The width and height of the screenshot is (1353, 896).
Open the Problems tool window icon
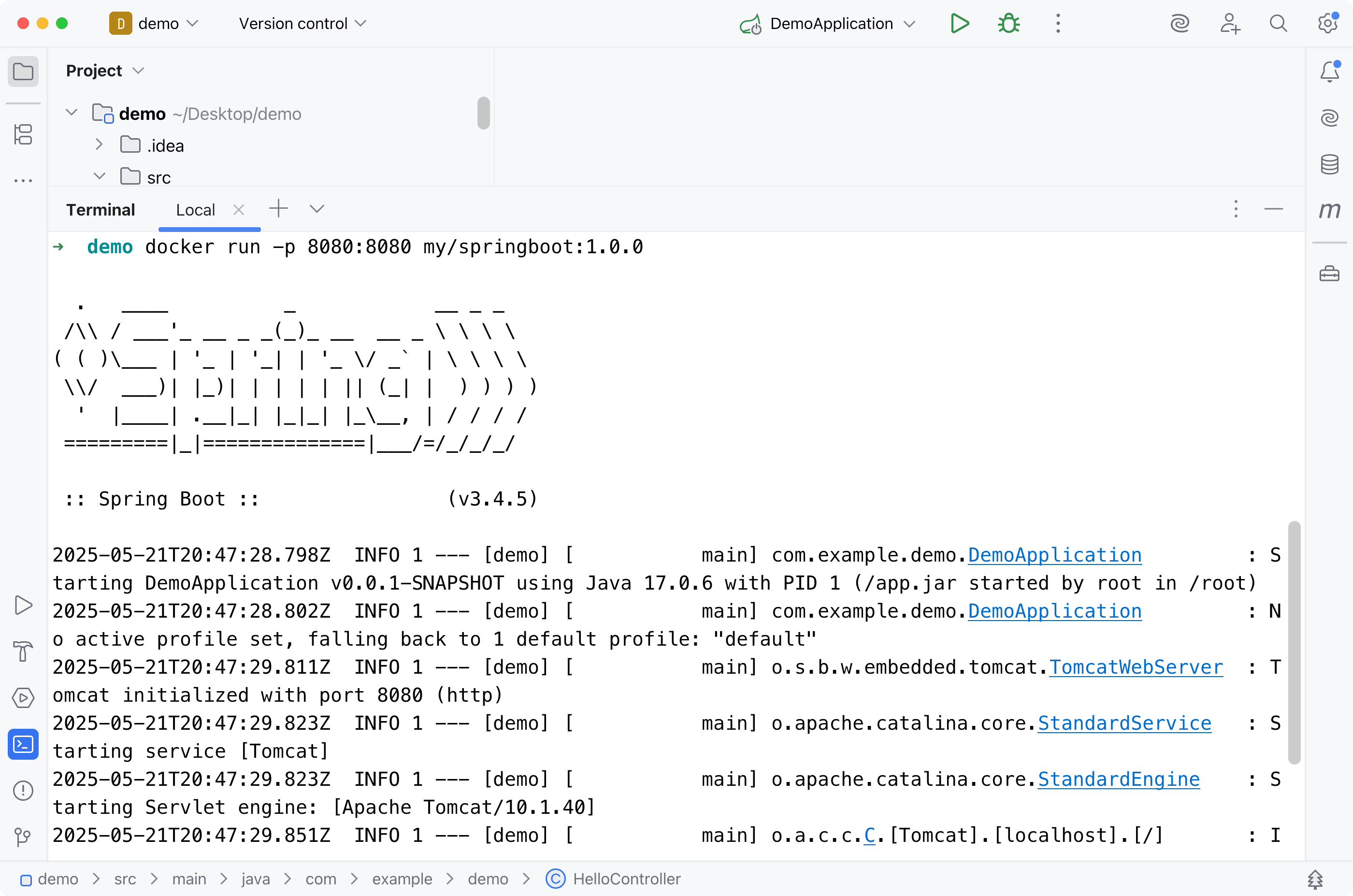click(x=23, y=791)
